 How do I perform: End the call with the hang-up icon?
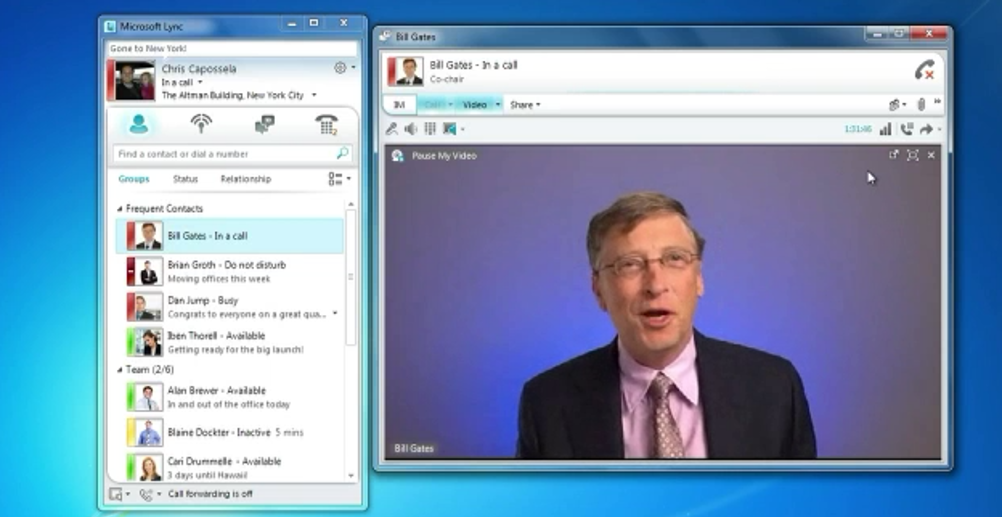[x=924, y=70]
